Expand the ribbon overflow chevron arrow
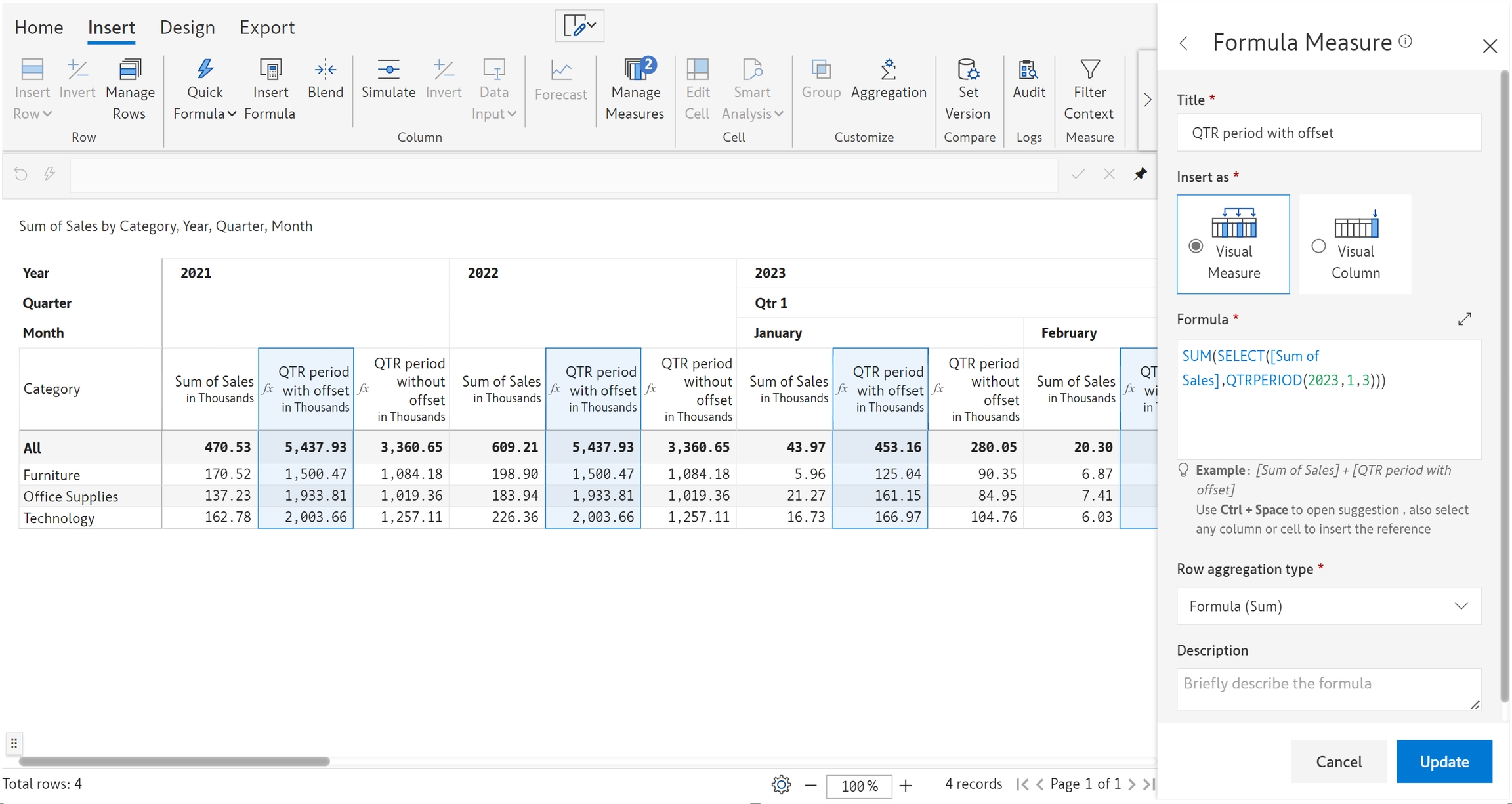 [1147, 100]
